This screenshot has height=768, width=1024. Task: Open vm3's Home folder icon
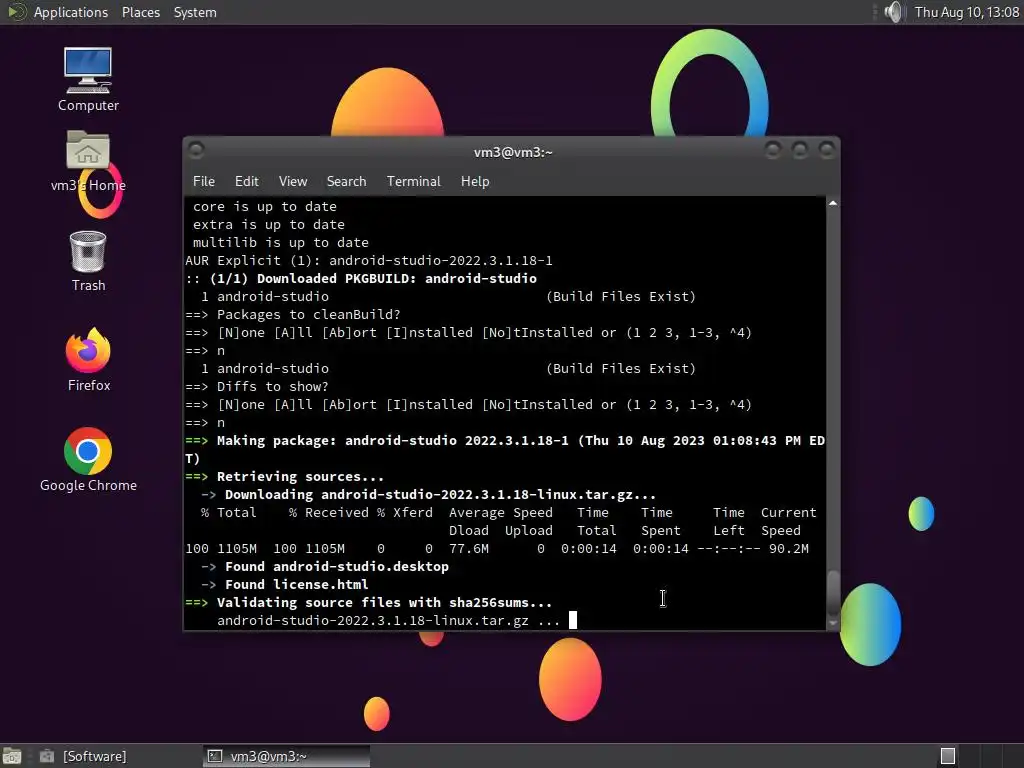(x=88, y=161)
